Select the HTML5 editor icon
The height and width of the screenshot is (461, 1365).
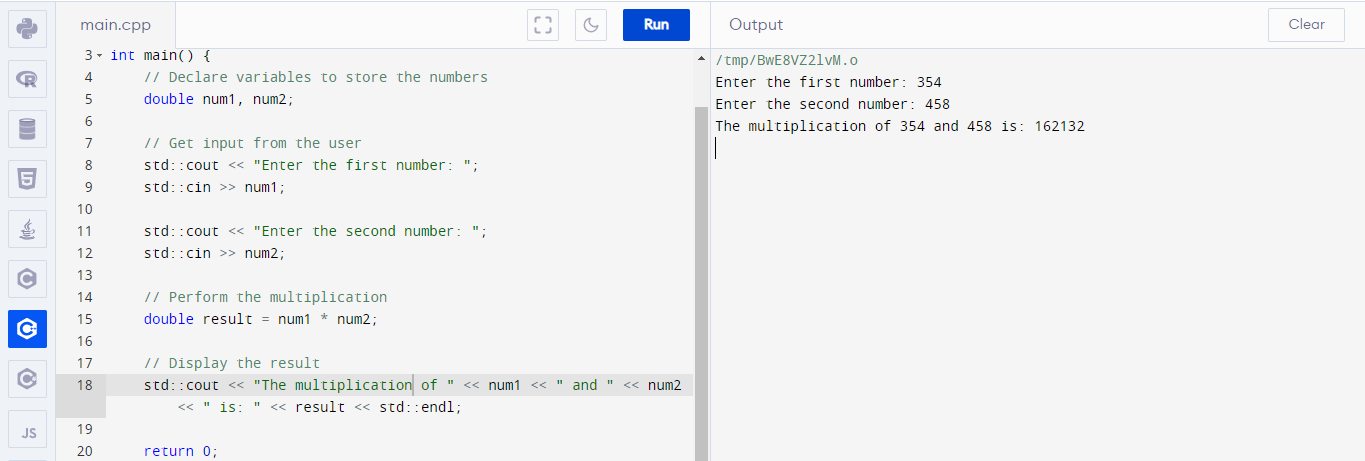click(x=27, y=179)
